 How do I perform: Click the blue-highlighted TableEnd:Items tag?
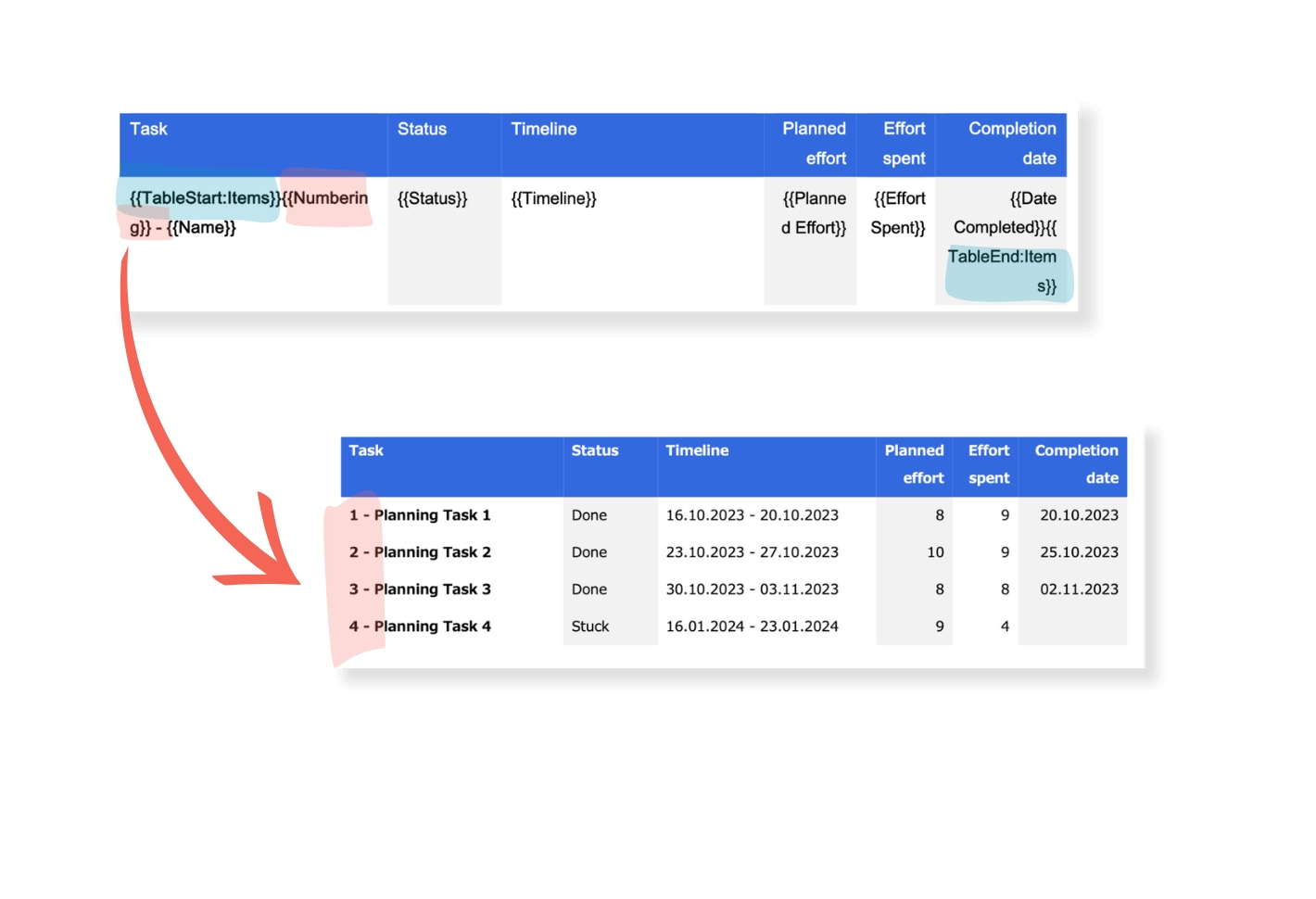pos(1005,272)
